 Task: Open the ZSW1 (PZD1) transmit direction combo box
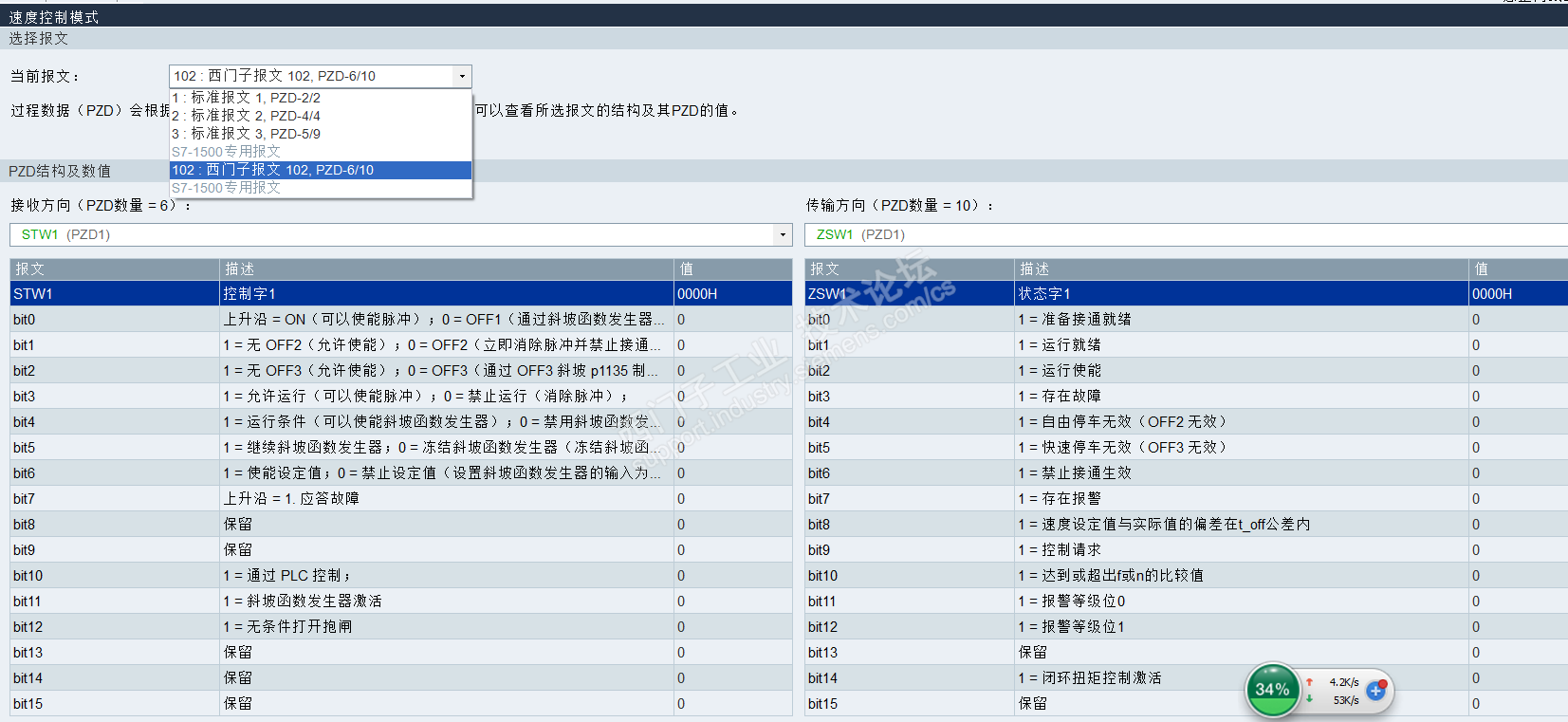(x=1186, y=234)
